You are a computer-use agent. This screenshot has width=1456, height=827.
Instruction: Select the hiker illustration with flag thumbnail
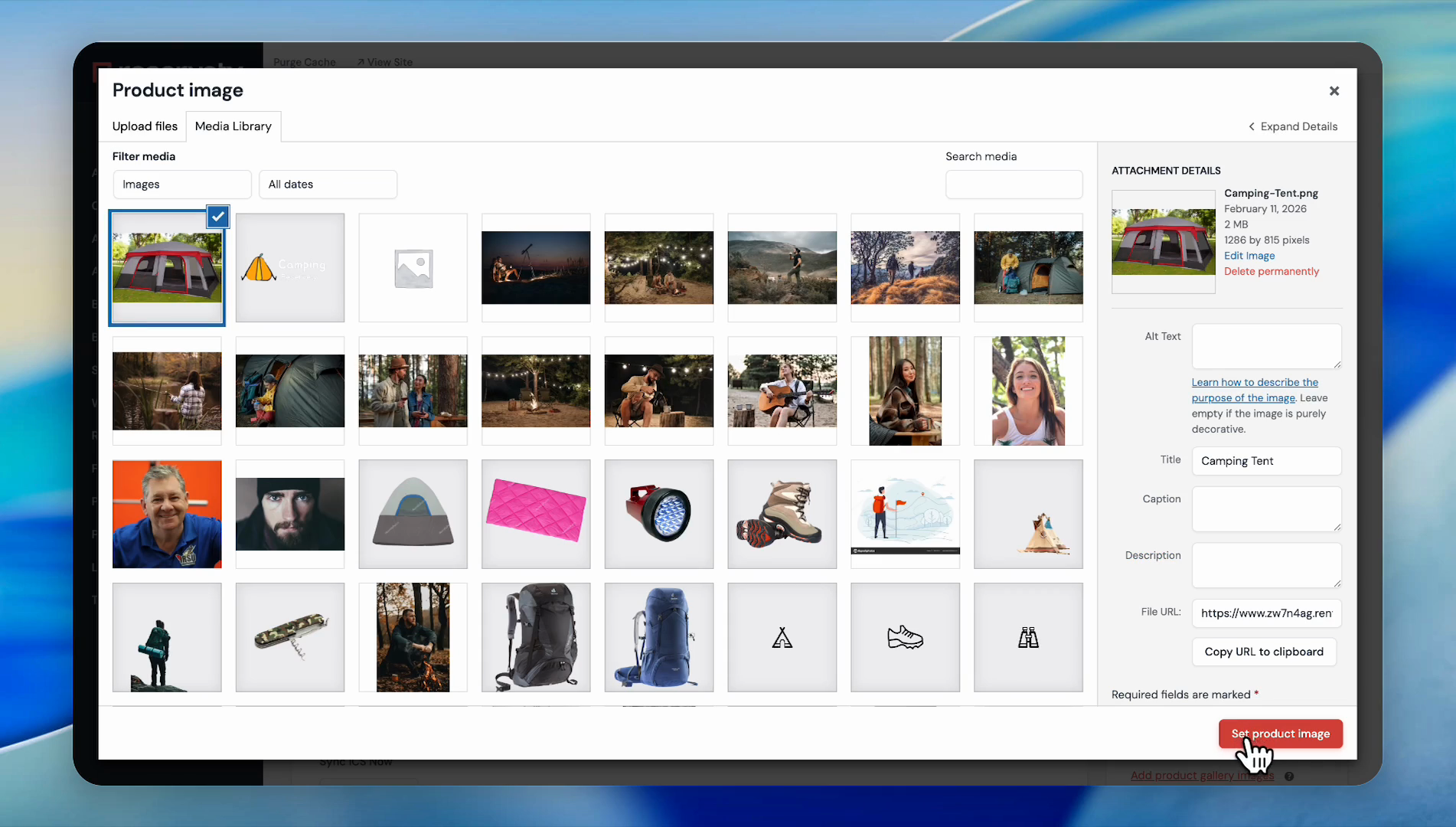point(906,515)
